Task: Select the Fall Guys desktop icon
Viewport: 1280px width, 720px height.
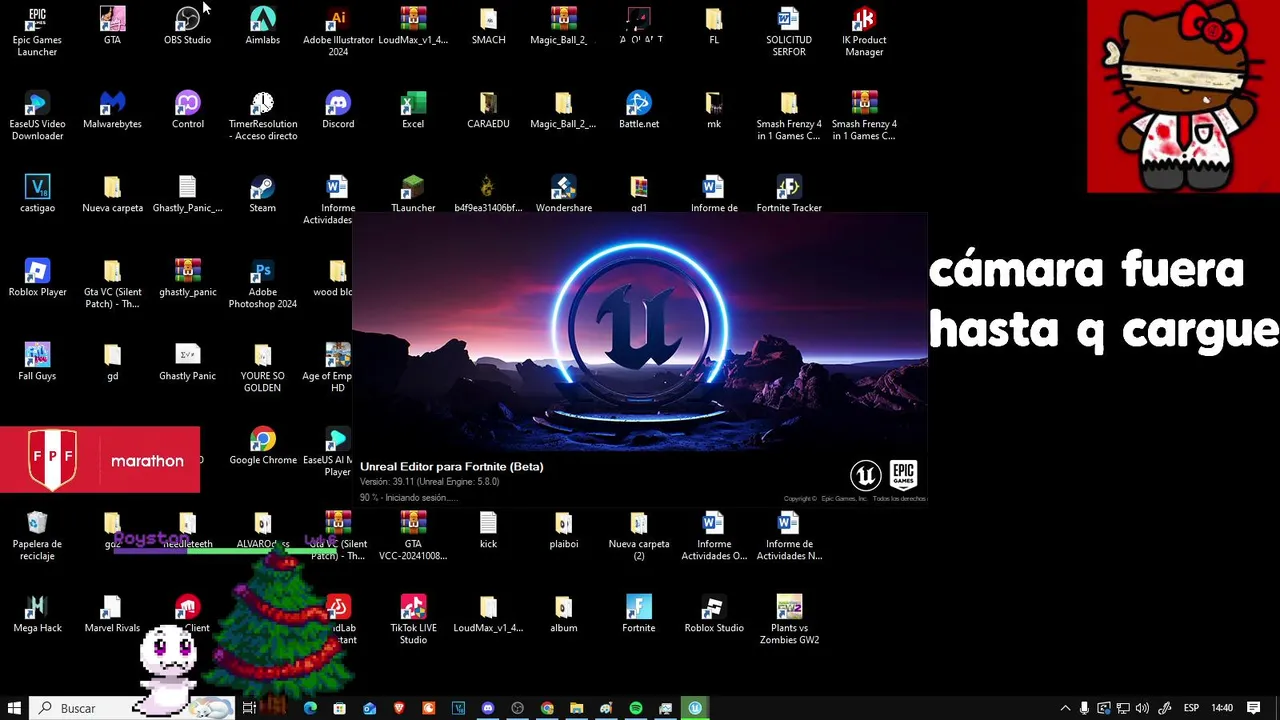Action: tap(37, 362)
